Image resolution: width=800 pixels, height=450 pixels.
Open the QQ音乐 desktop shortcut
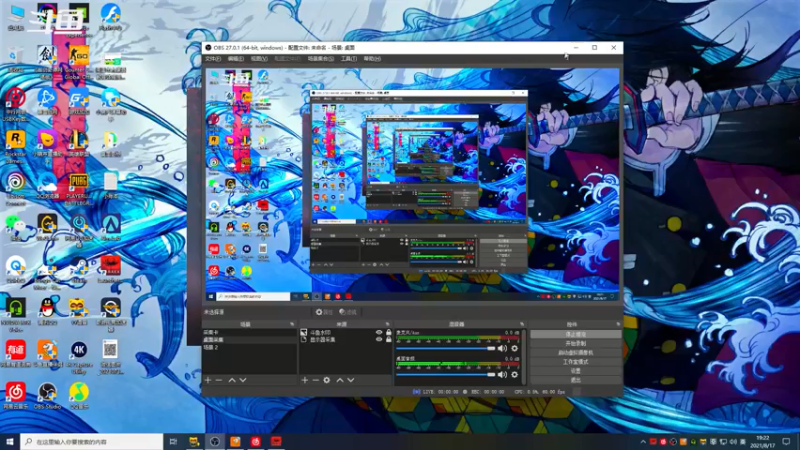click(79, 396)
